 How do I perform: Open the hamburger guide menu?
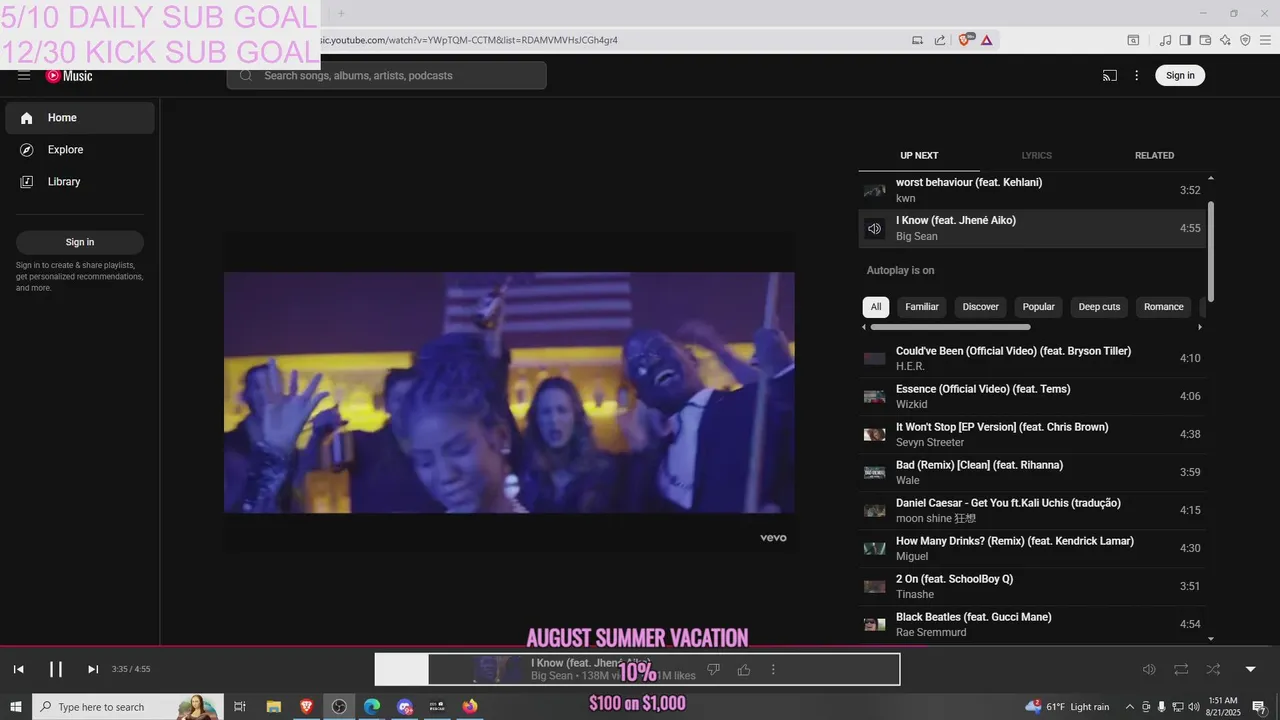click(x=24, y=76)
